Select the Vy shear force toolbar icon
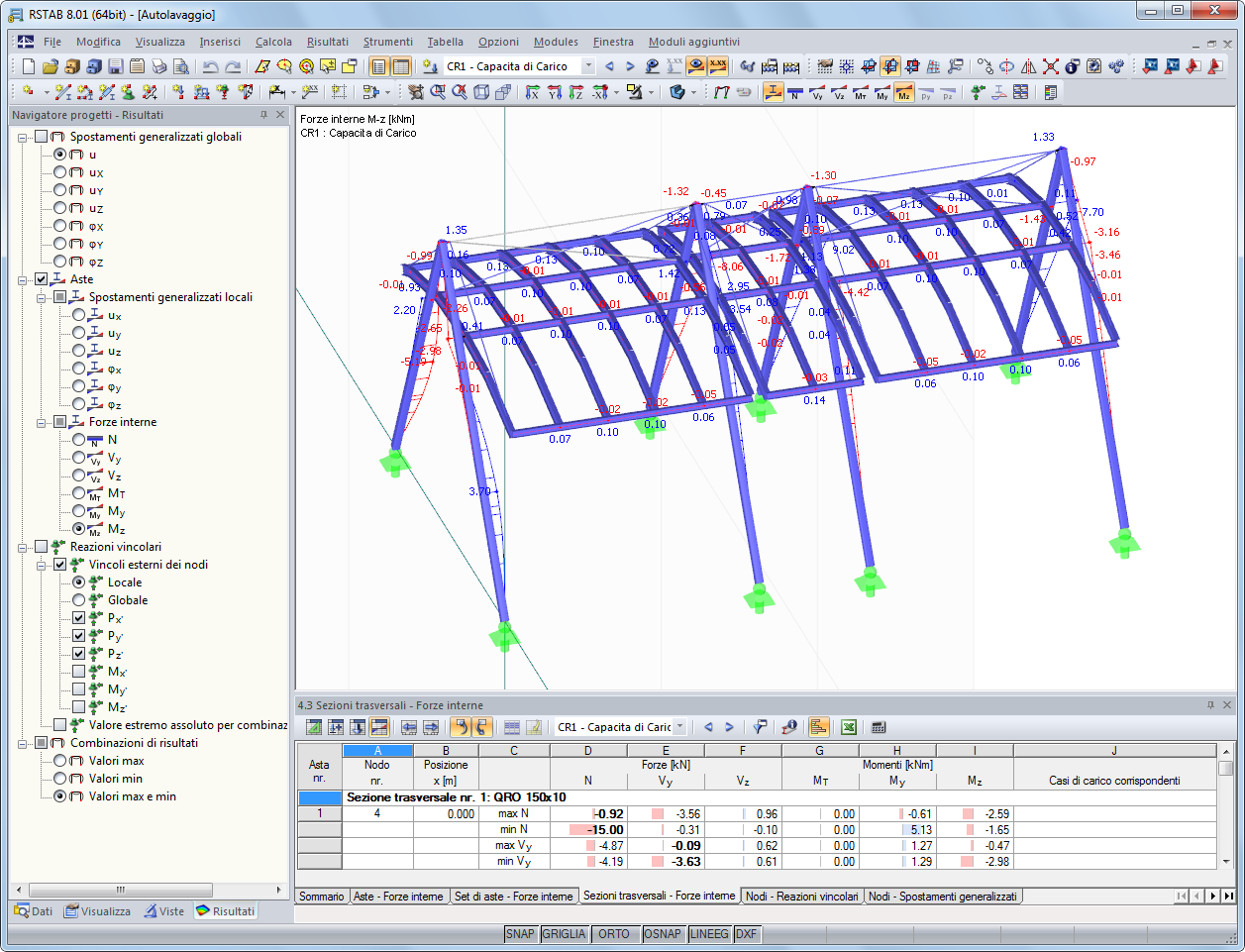The height and width of the screenshot is (952, 1245). 817,93
